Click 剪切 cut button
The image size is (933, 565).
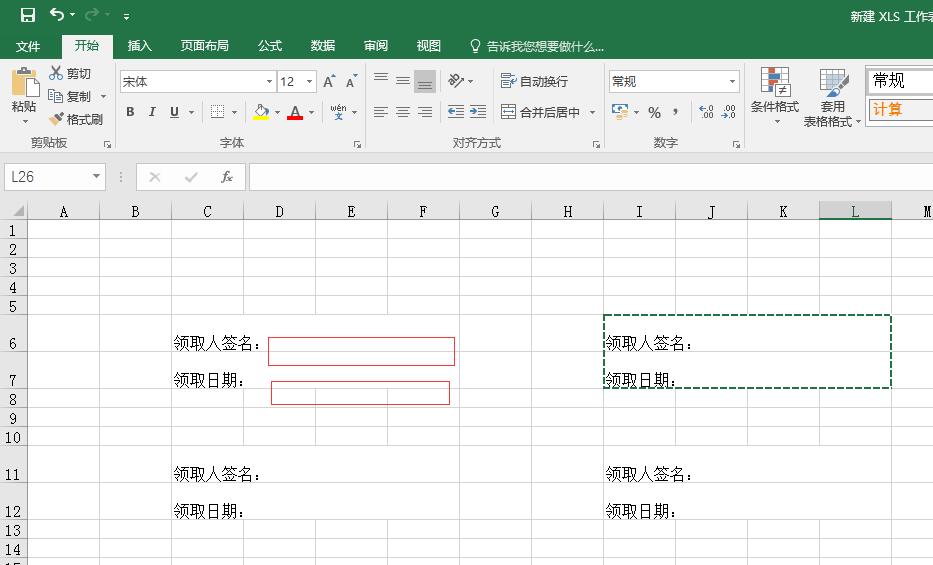click(70, 73)
